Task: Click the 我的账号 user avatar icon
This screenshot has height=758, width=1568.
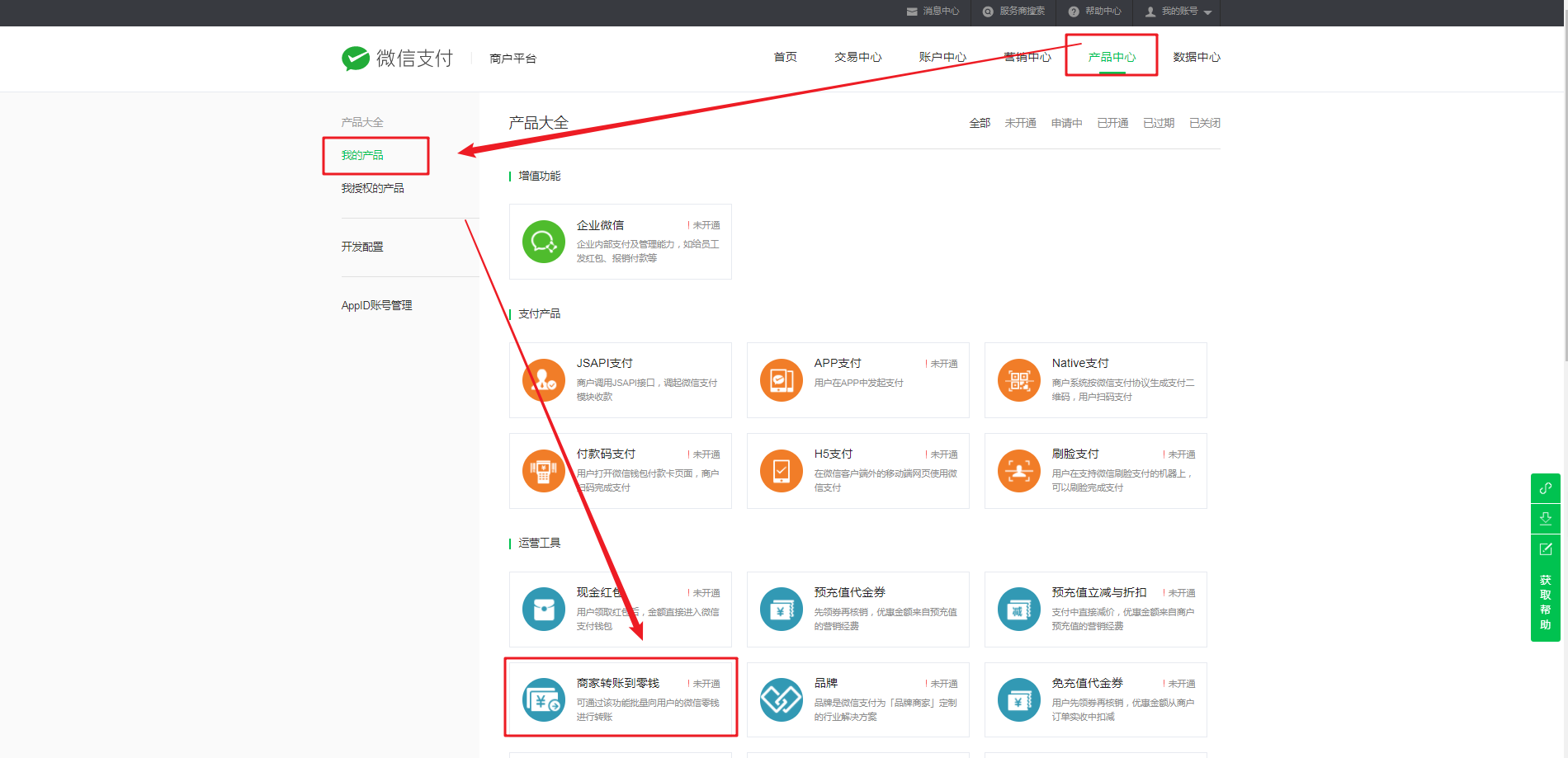Action: [1150, 12]
